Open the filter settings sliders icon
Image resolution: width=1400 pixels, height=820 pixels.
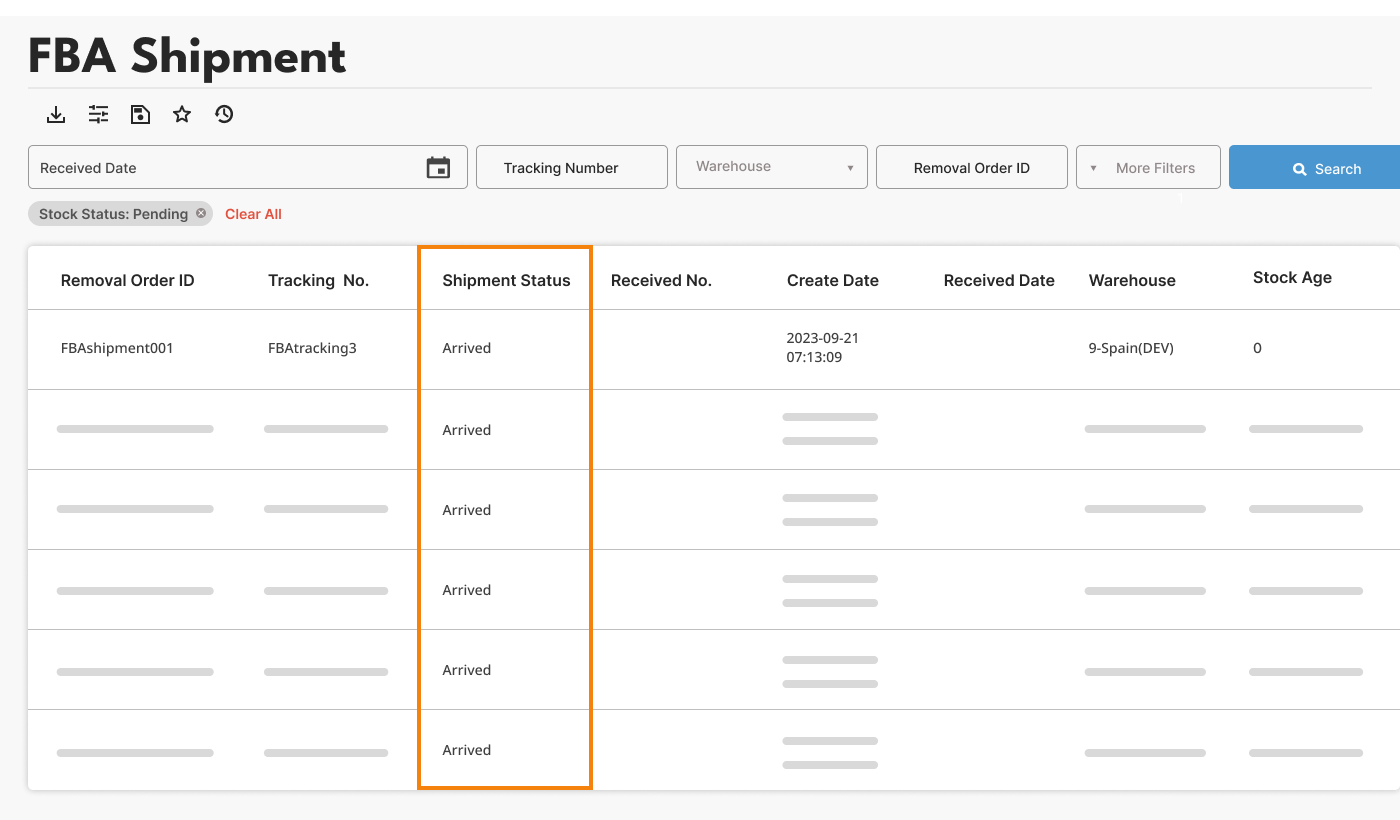(98, 115)
